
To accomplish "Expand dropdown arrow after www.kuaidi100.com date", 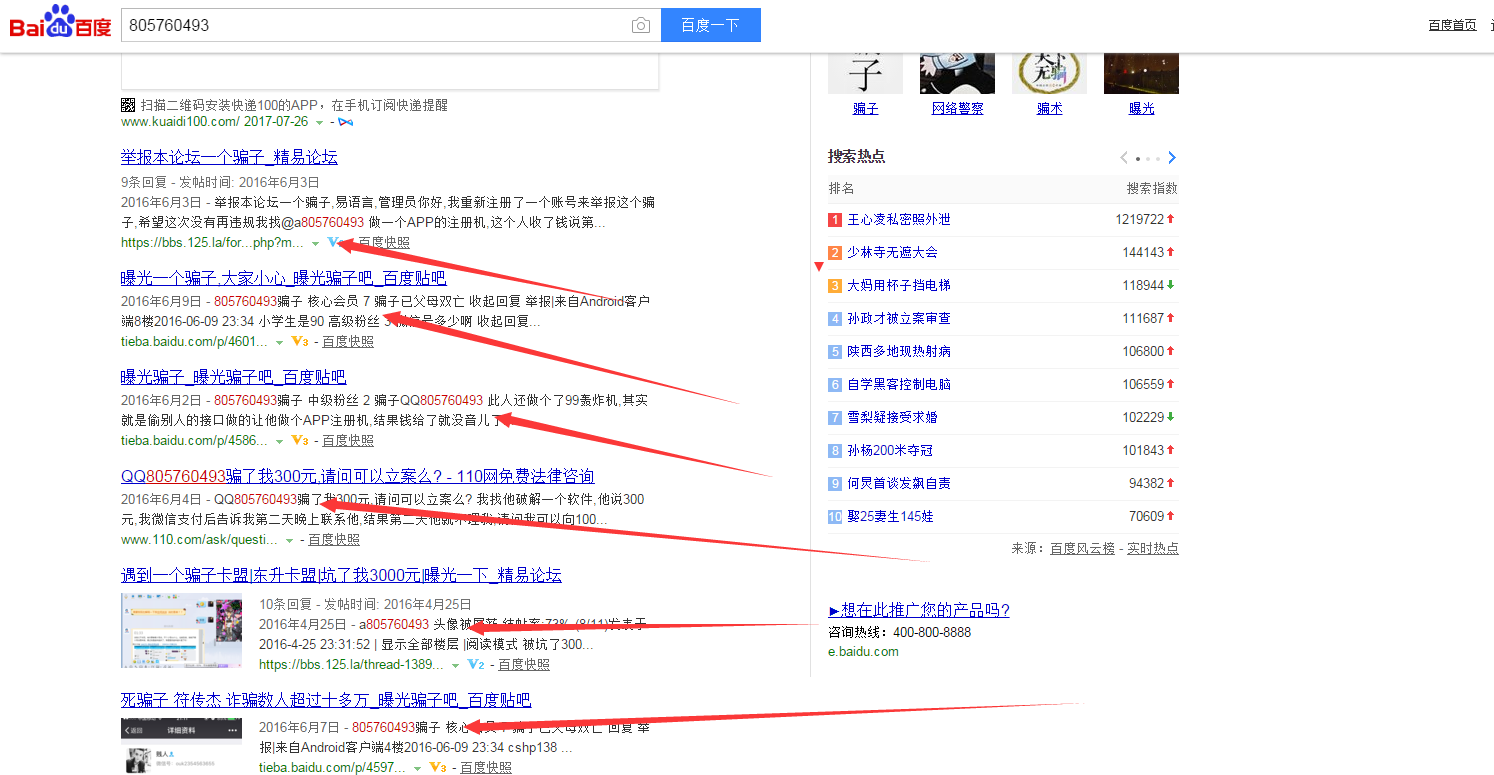I will (x=319, y=122).
